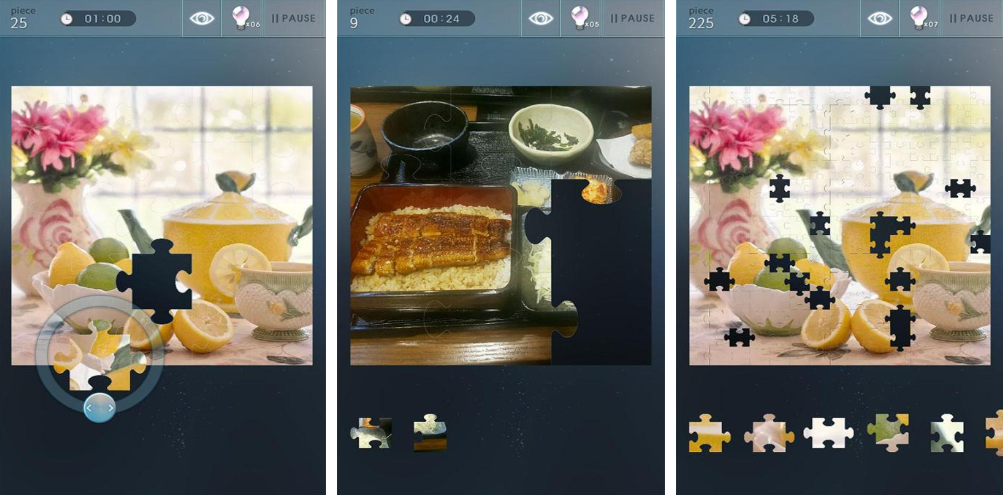
Task: Select first loose piece under eel puzzle
Action: tap(371, 432)
